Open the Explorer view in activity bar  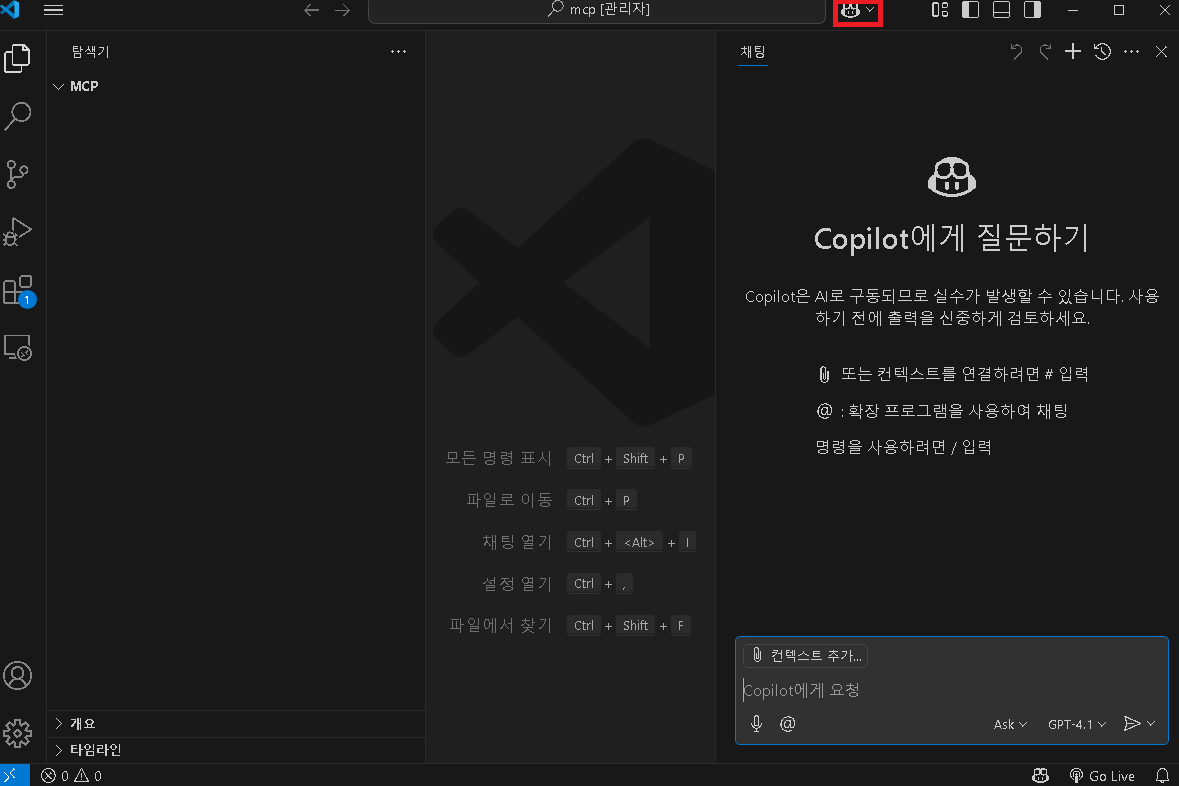click(17, 58)
